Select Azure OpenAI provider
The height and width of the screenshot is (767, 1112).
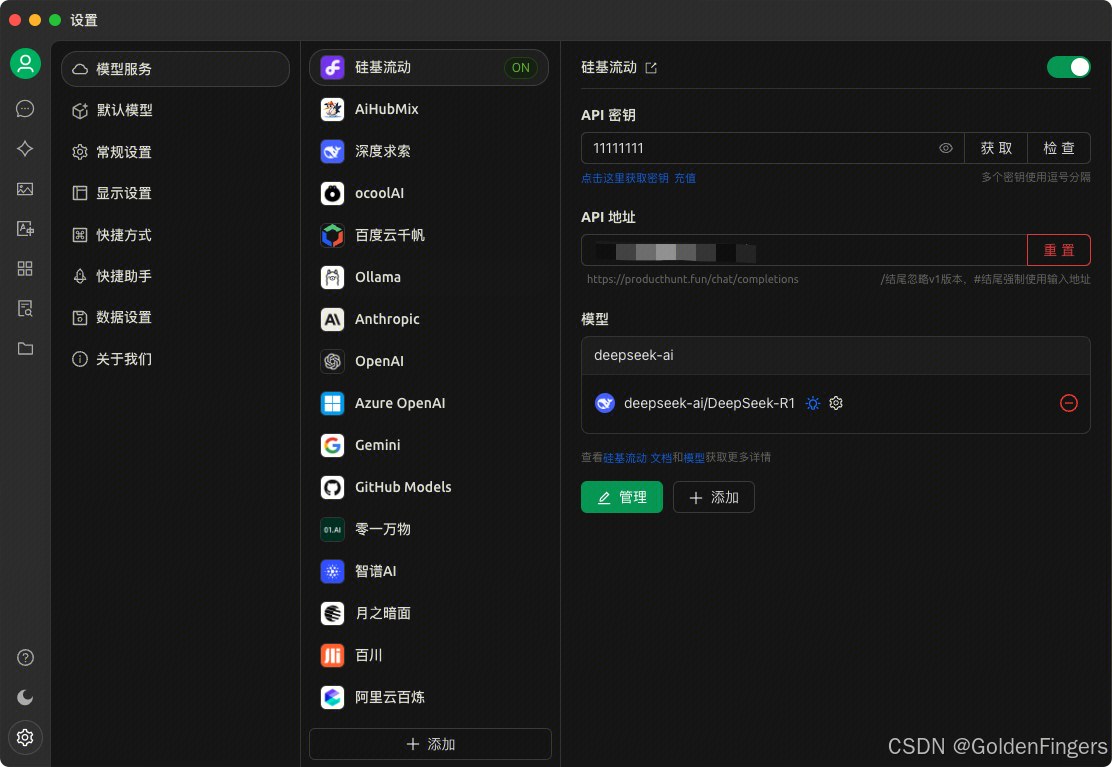coord(429,403)
